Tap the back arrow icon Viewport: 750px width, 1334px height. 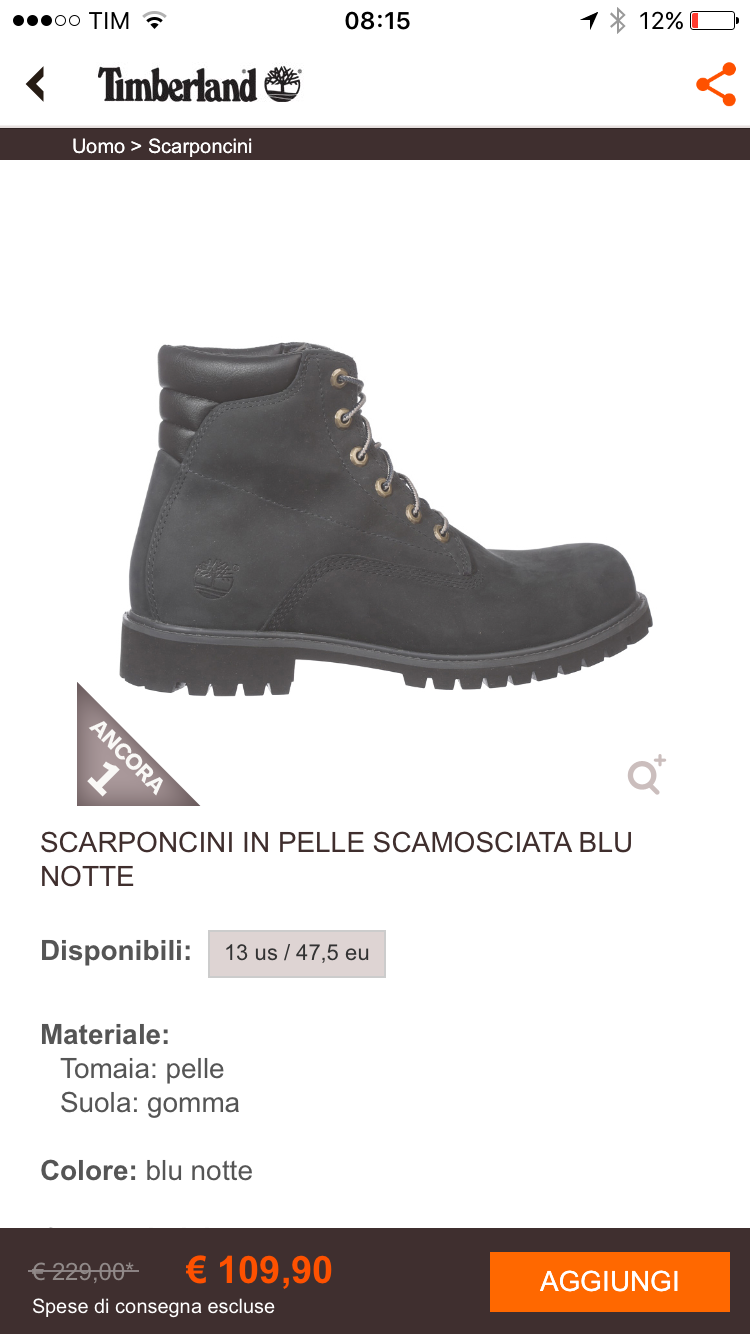pyautogui.click(x=36, y=85)
